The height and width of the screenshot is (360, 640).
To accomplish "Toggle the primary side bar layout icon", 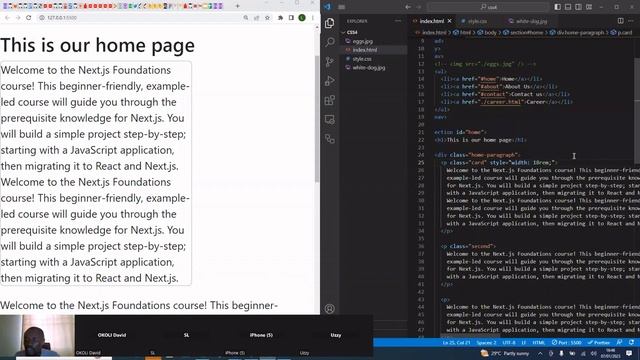I will tap(558, 7).
